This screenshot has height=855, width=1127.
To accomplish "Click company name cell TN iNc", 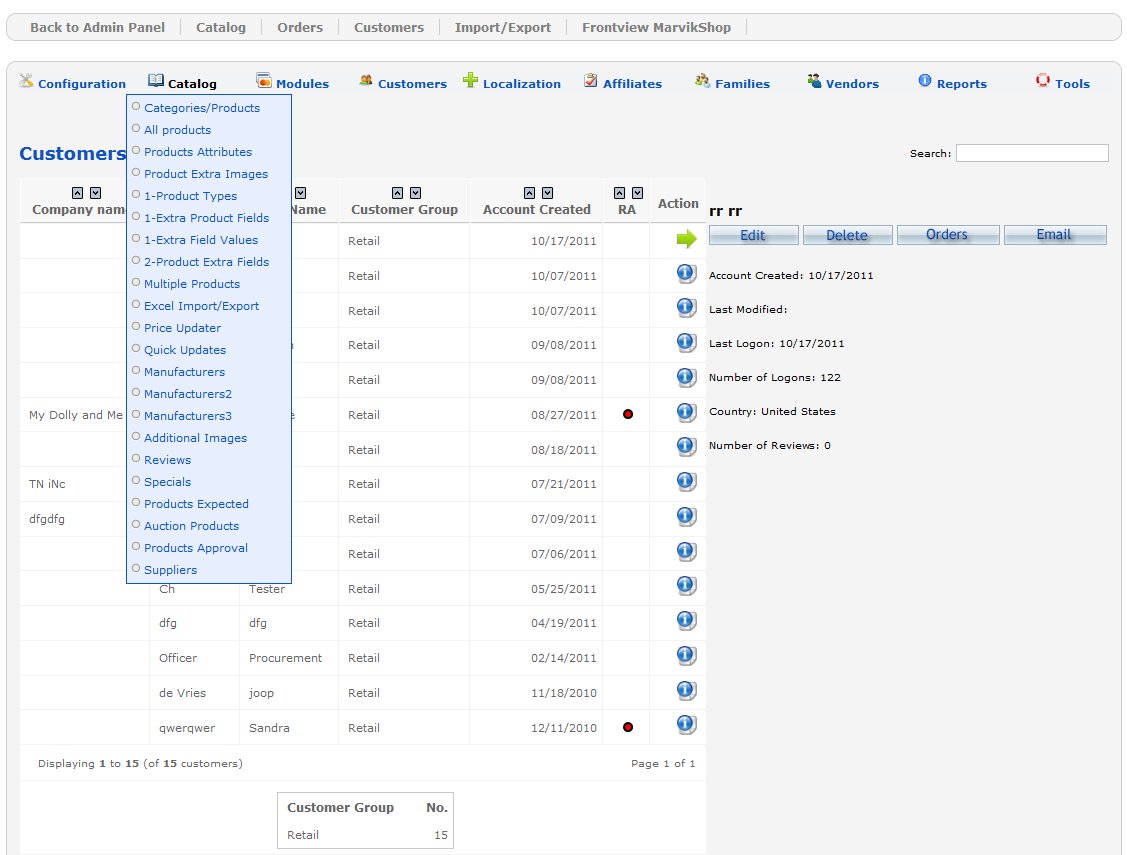I will pos(47,484).
